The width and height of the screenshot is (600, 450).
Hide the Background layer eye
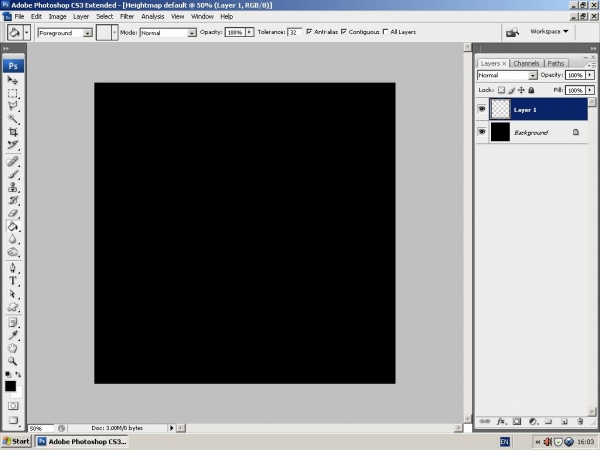coord(482,132)
